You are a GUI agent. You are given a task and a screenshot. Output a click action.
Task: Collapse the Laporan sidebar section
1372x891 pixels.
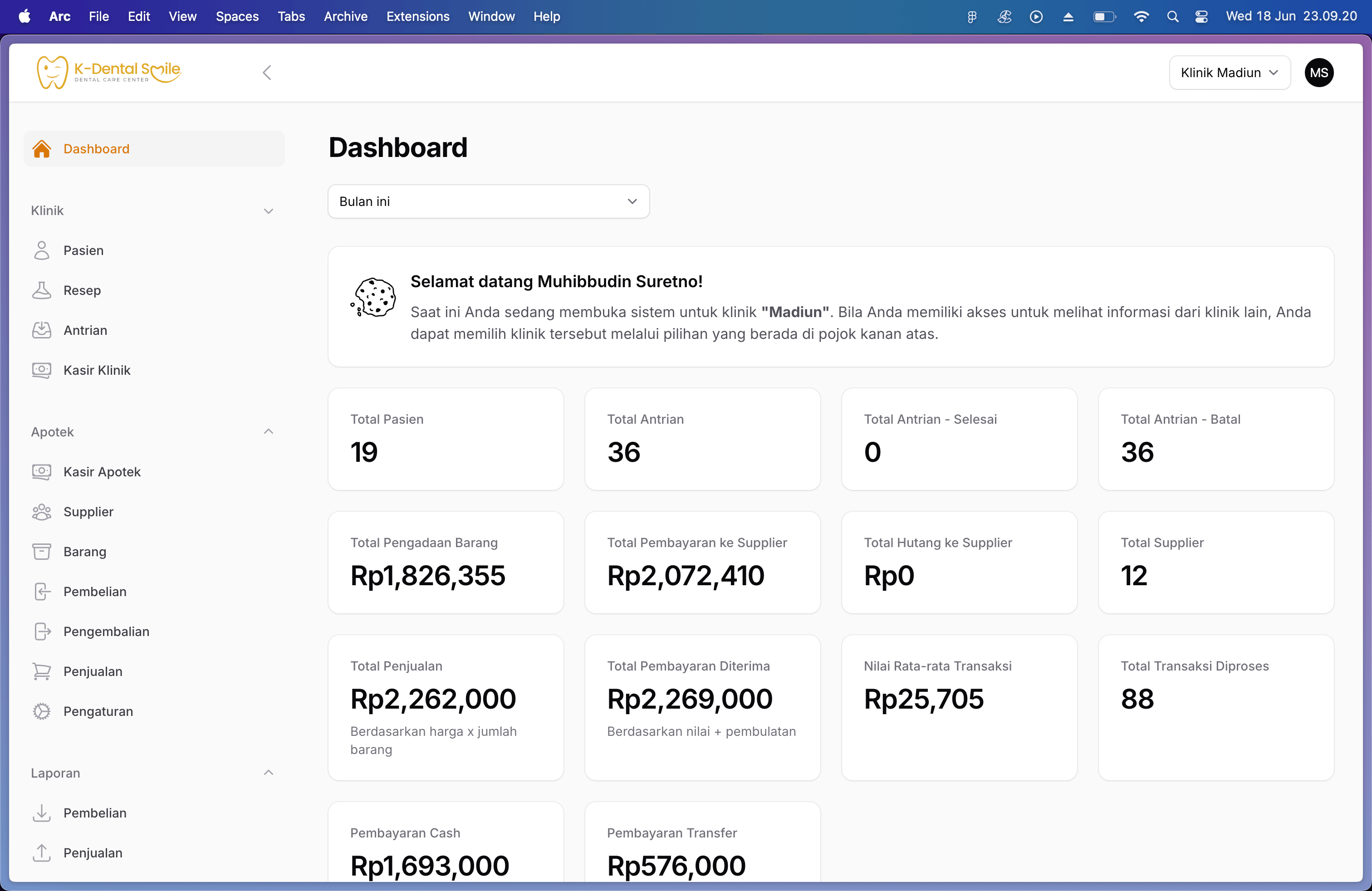[x=268, y=773]
